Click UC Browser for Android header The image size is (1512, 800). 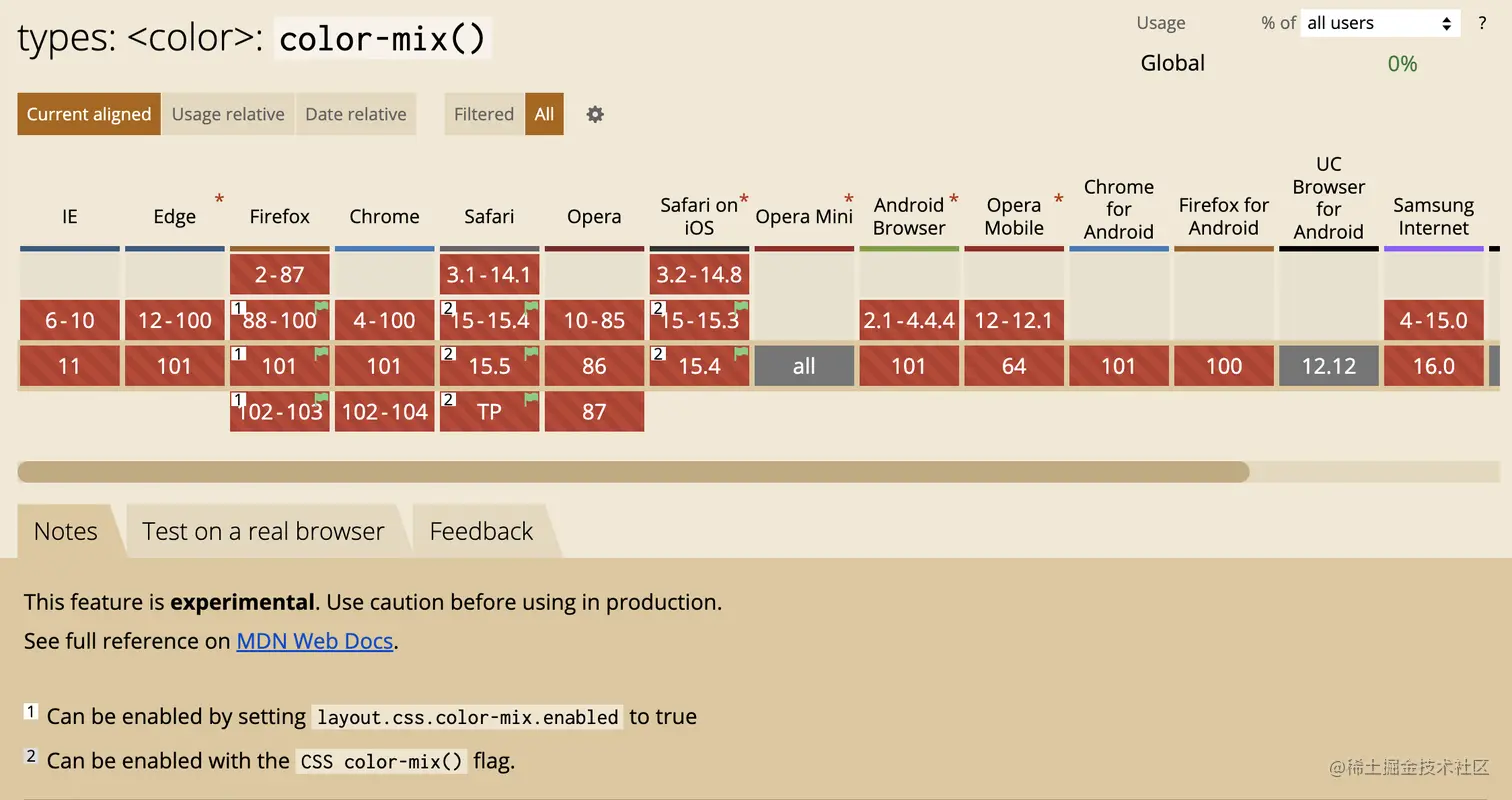[1329, 198]
